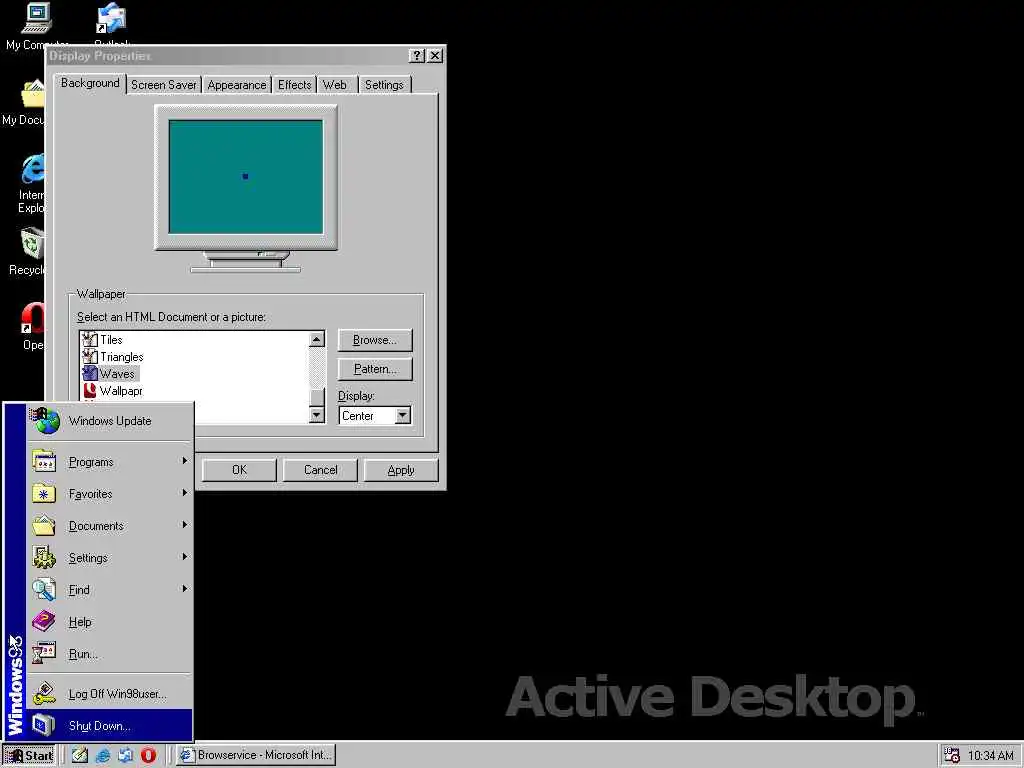Click the Settings gear icon in Start menu
Screen dimensions: 1024x768
[x=44, y=557]
